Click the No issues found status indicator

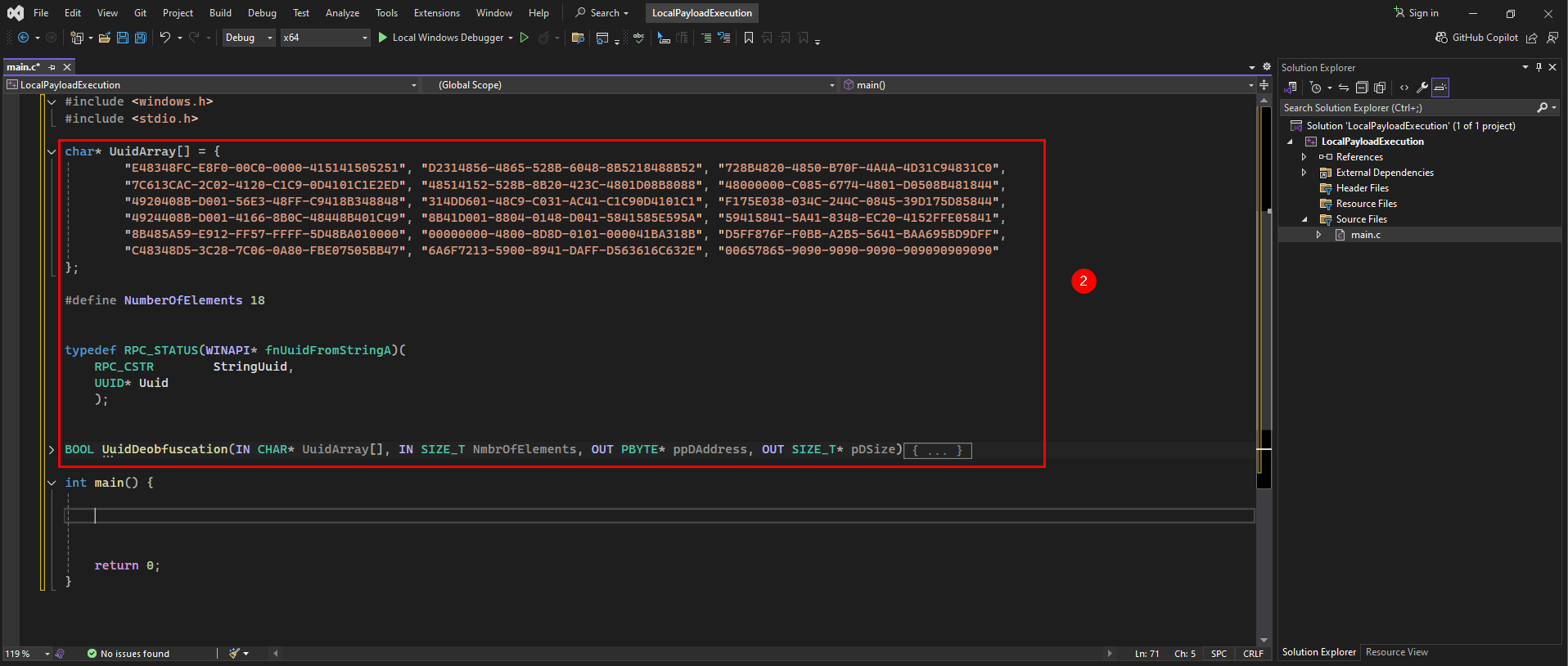tap(128, 654)
